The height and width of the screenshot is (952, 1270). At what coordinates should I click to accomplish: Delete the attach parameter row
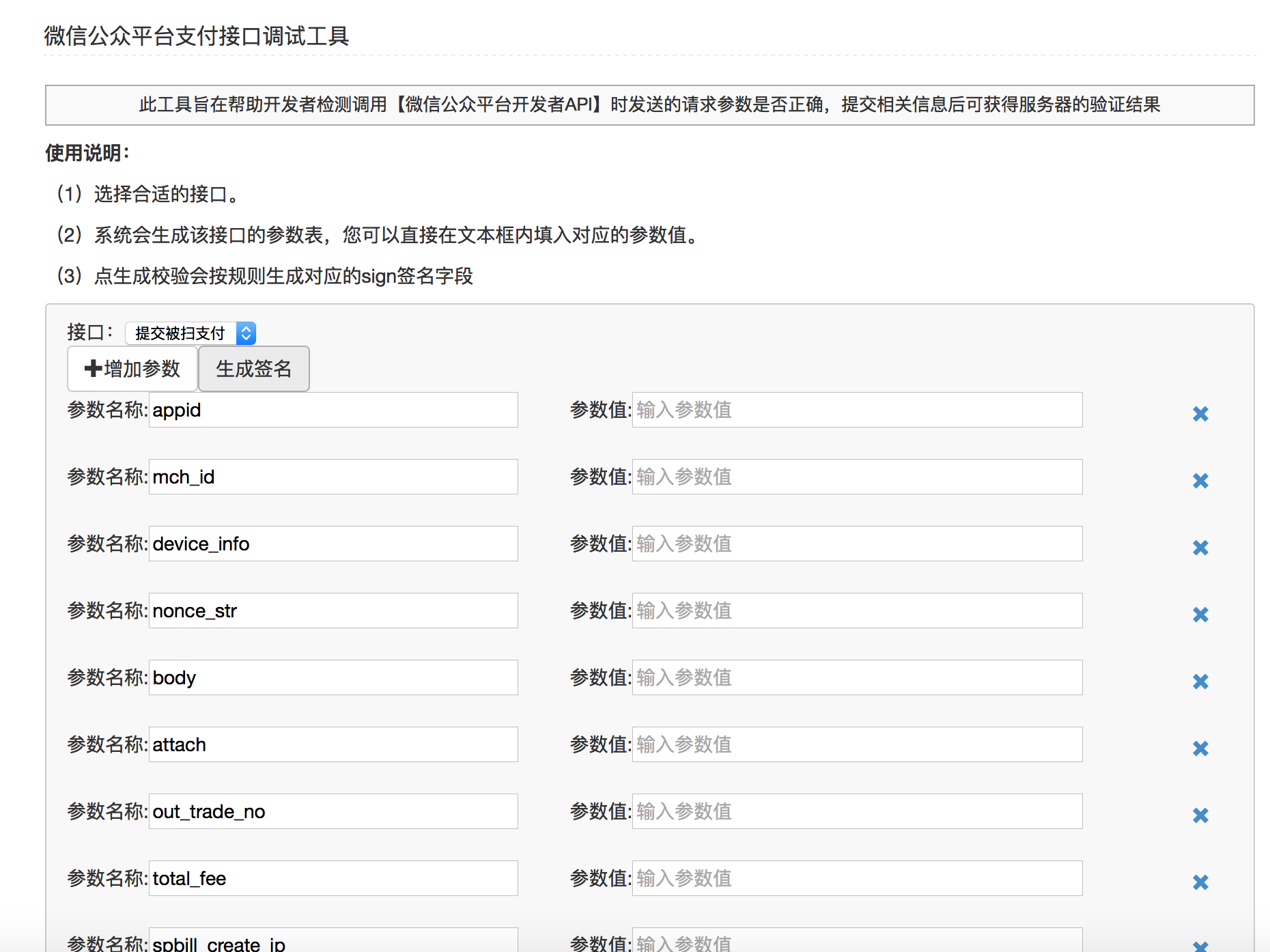1200,748
